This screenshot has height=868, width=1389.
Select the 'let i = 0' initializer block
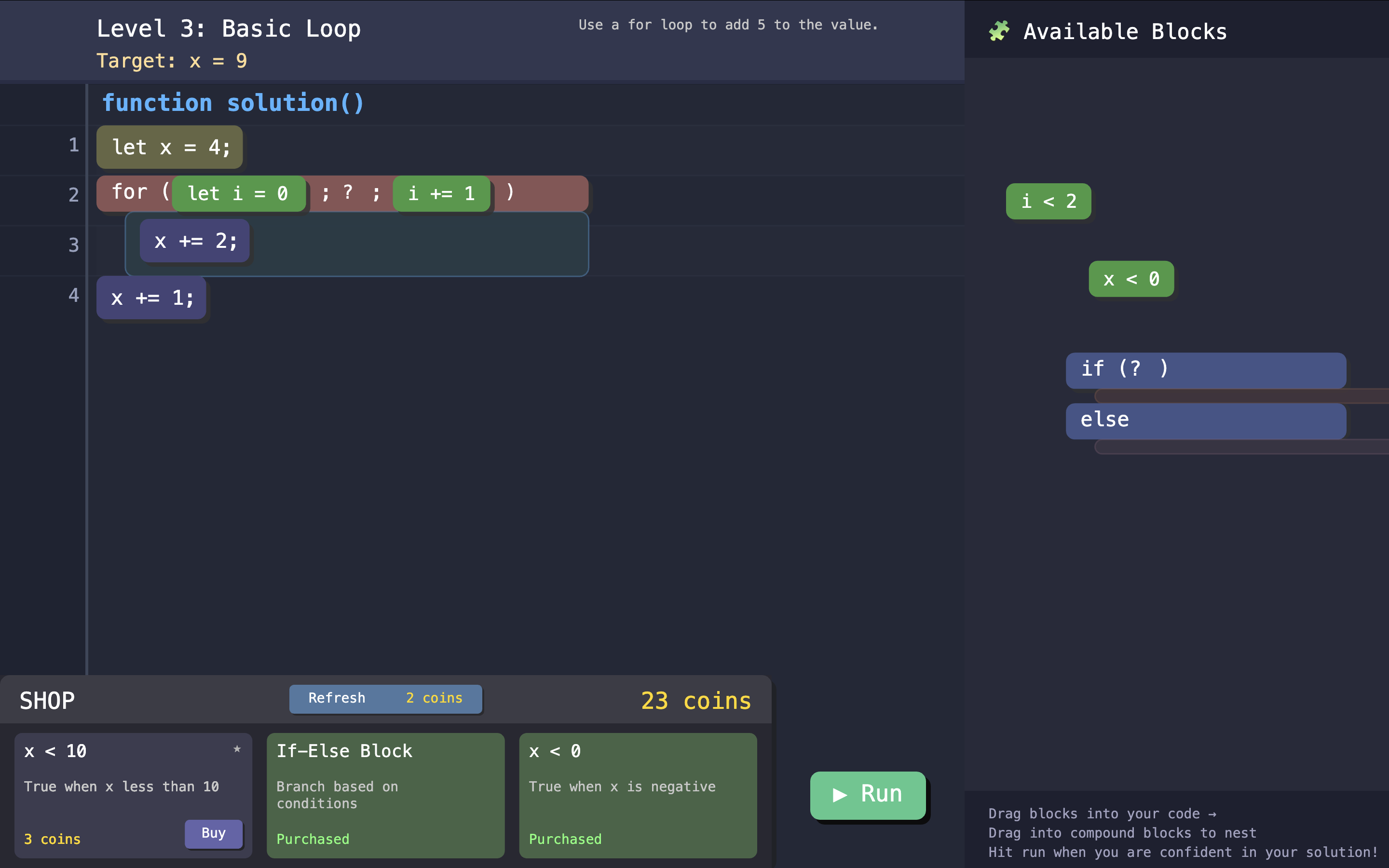click(238, 194)
